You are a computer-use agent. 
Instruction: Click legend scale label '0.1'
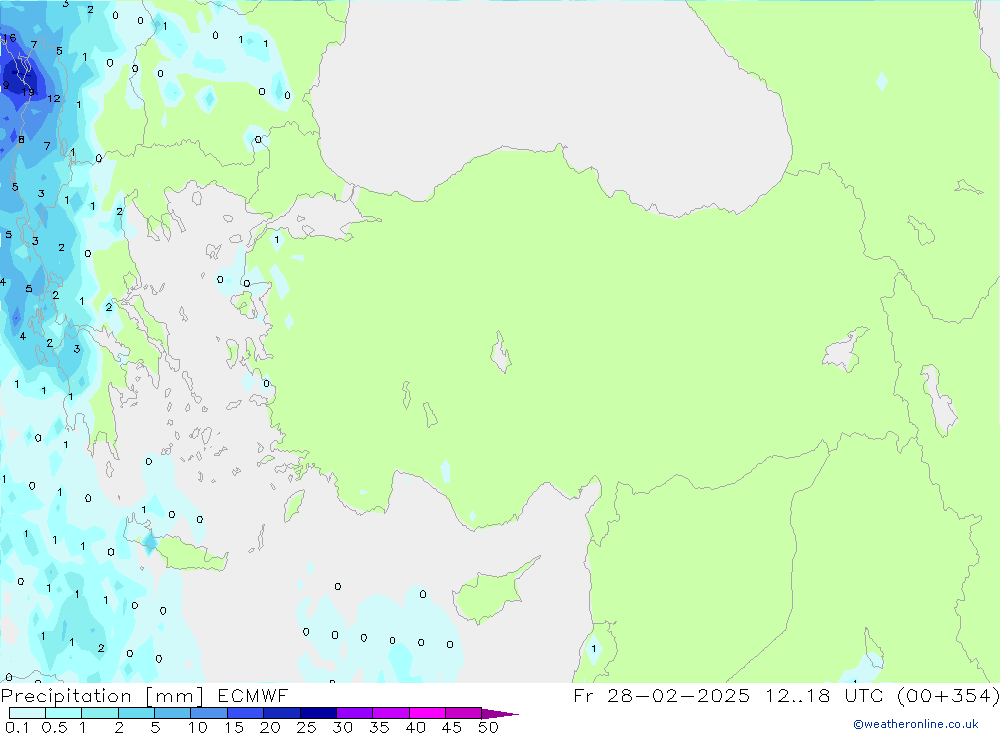(17, 727)
